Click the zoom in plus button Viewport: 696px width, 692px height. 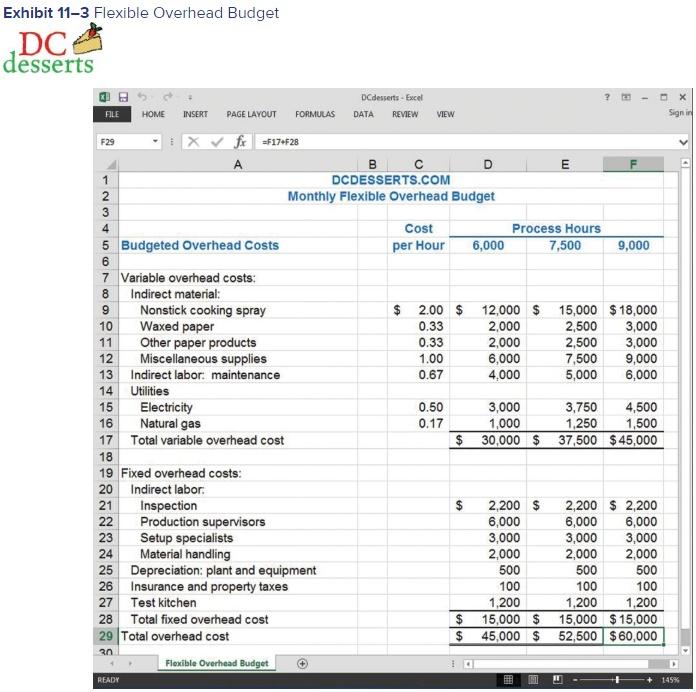[649, 680]
